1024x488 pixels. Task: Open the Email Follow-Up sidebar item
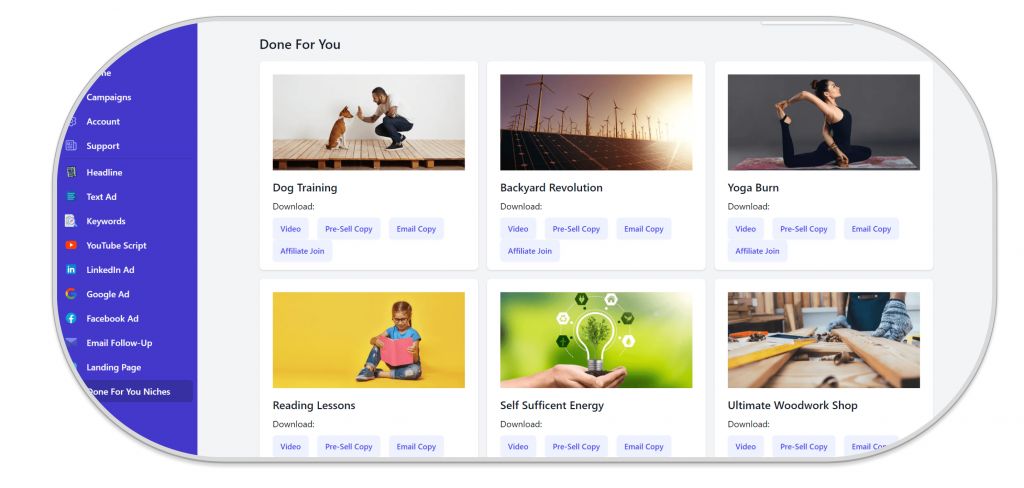tap(119, 343)
